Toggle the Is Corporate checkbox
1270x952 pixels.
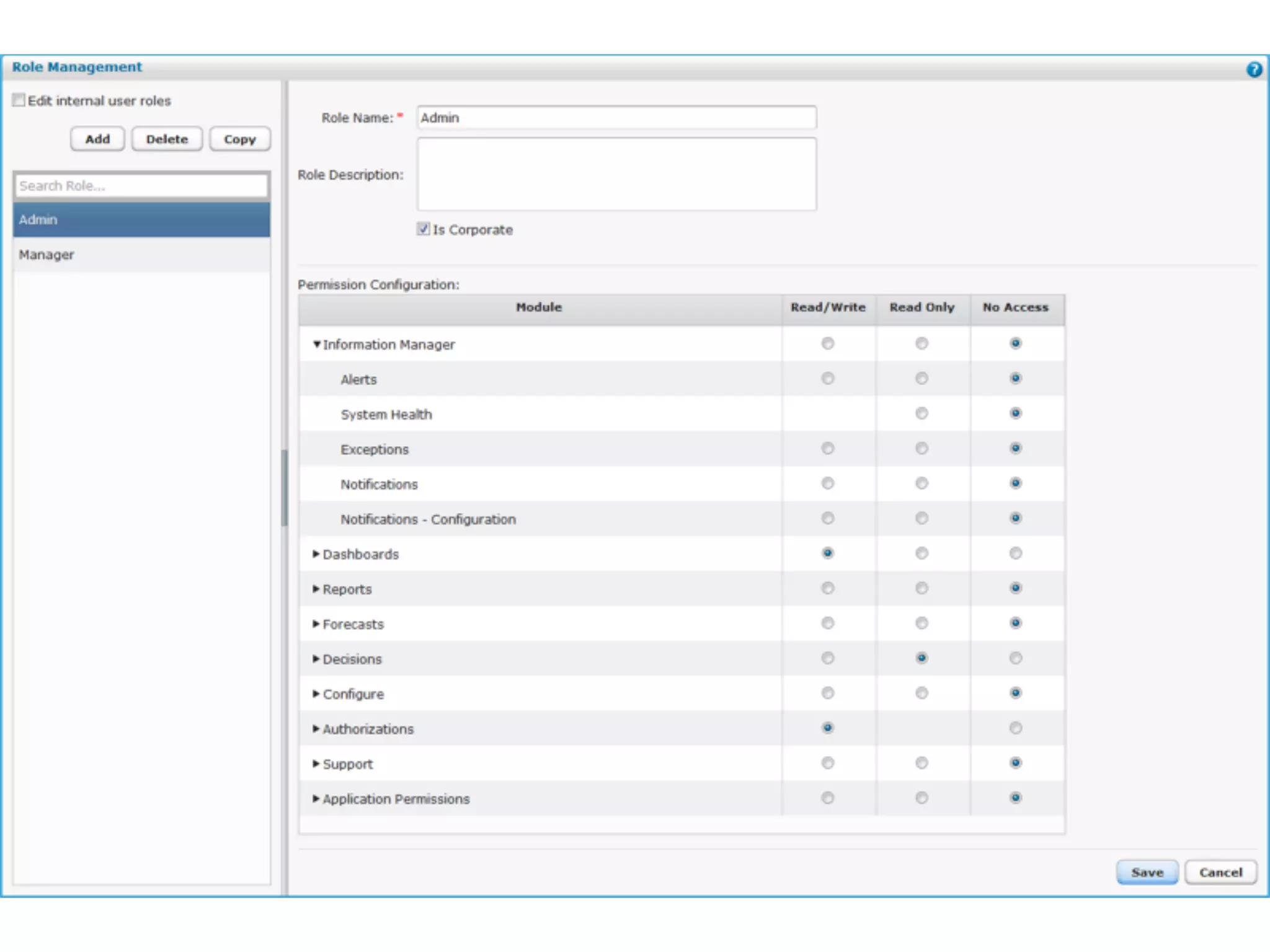click(x=424, y=229)
